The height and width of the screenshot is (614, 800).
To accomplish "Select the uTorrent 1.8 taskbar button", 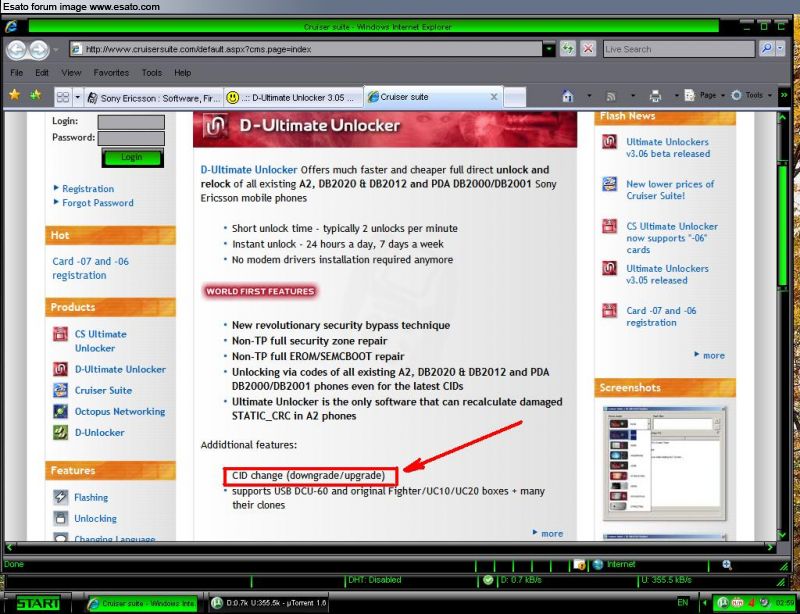I will point(268,603).
